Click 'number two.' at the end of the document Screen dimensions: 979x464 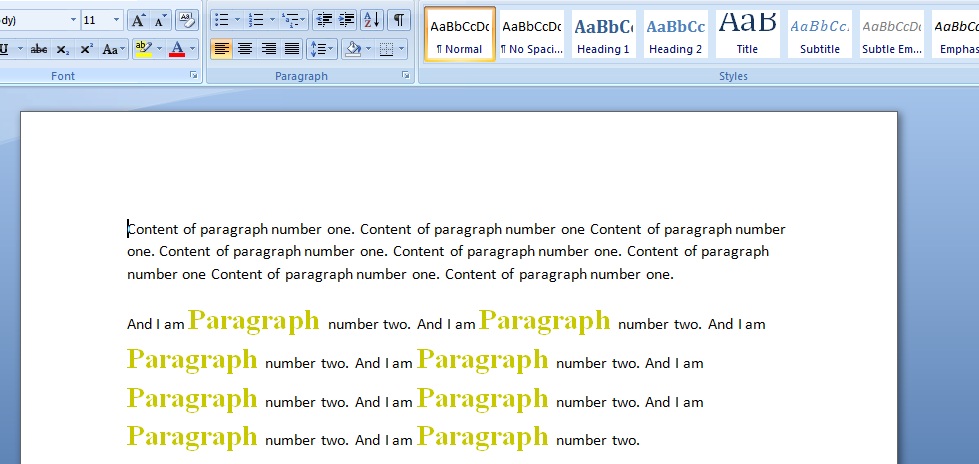[598, 440]
